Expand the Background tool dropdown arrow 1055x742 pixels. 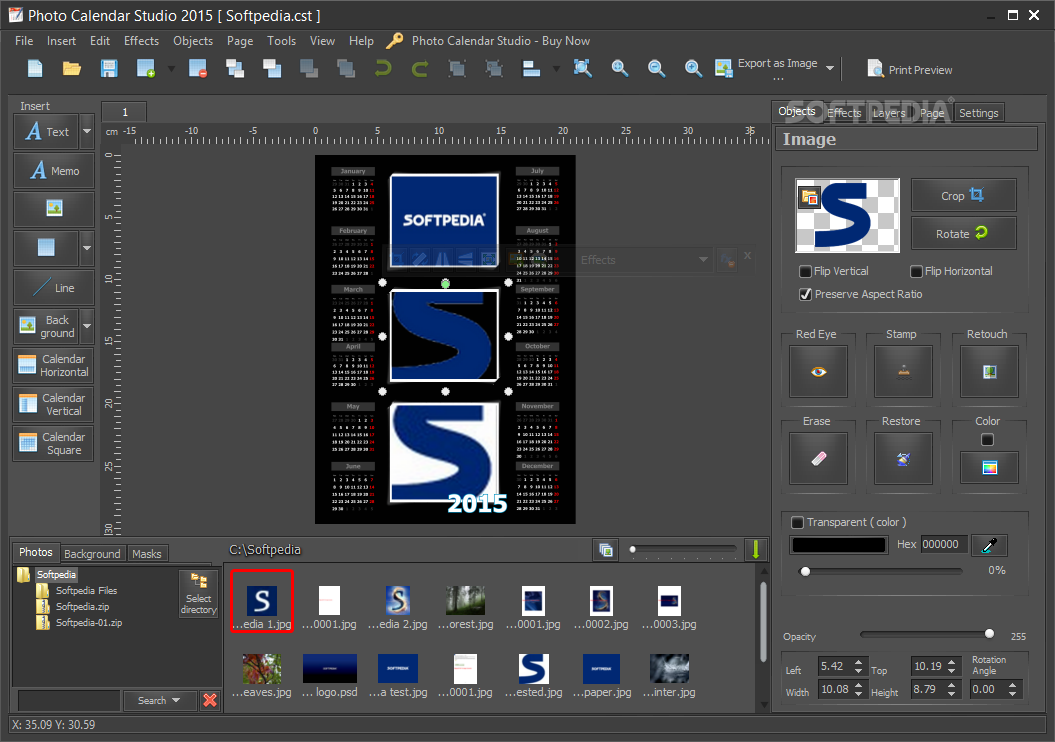pyautogui.click(x=87, y=326)
